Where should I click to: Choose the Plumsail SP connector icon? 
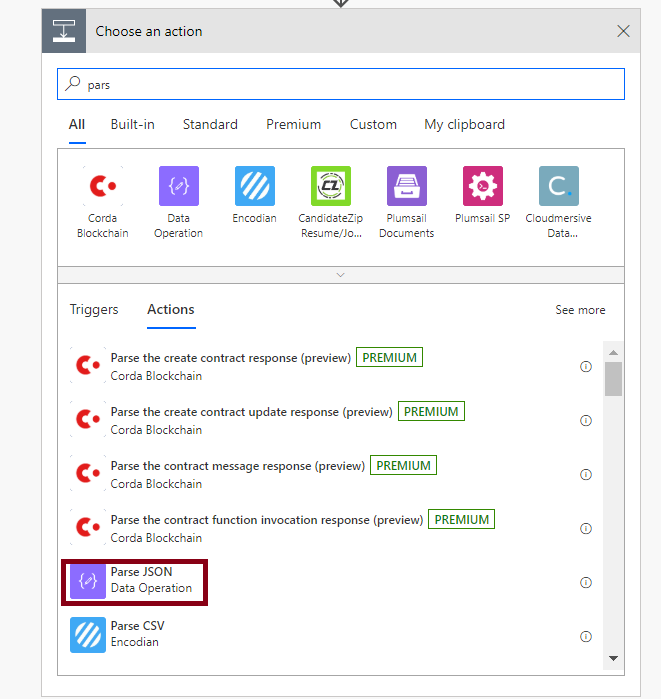point(483,186)
